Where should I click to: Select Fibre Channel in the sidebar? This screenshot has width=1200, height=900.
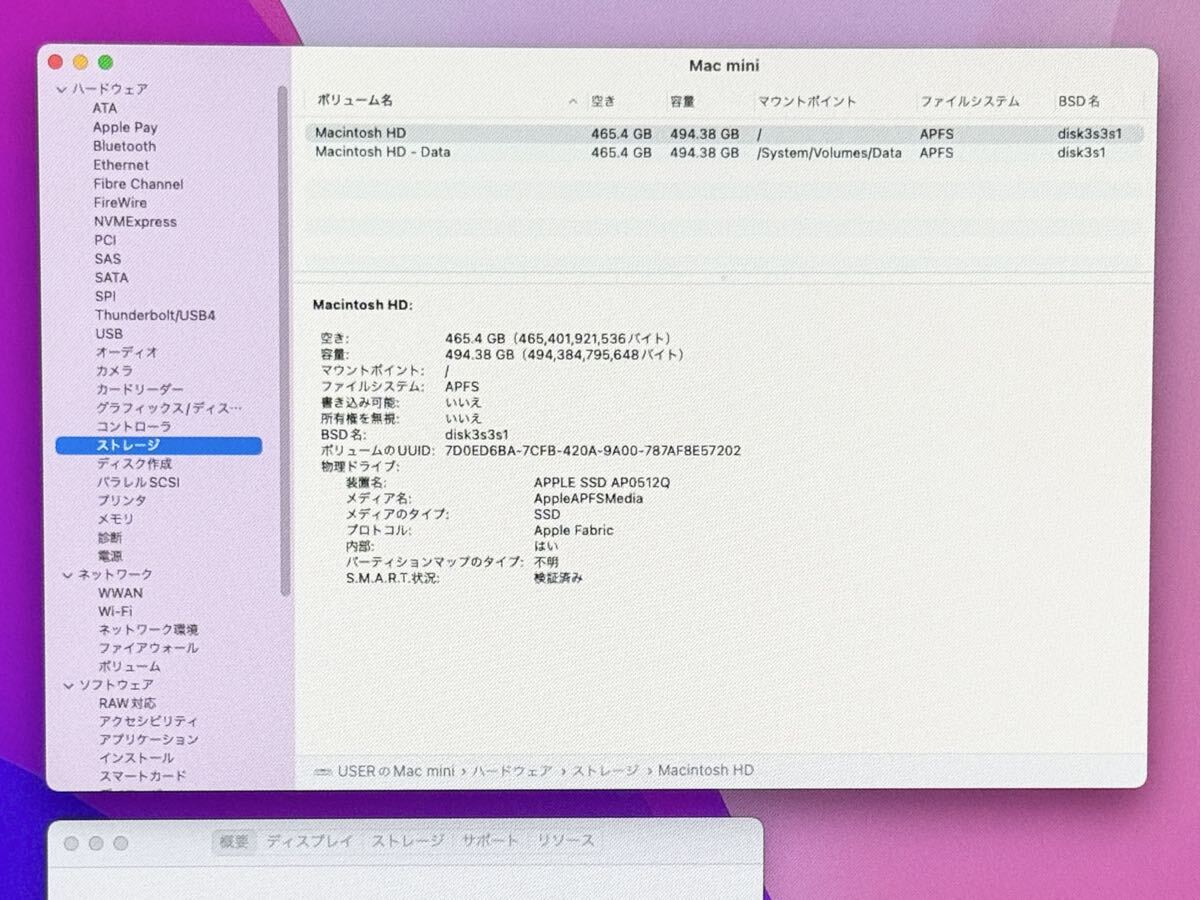(138, 184)
